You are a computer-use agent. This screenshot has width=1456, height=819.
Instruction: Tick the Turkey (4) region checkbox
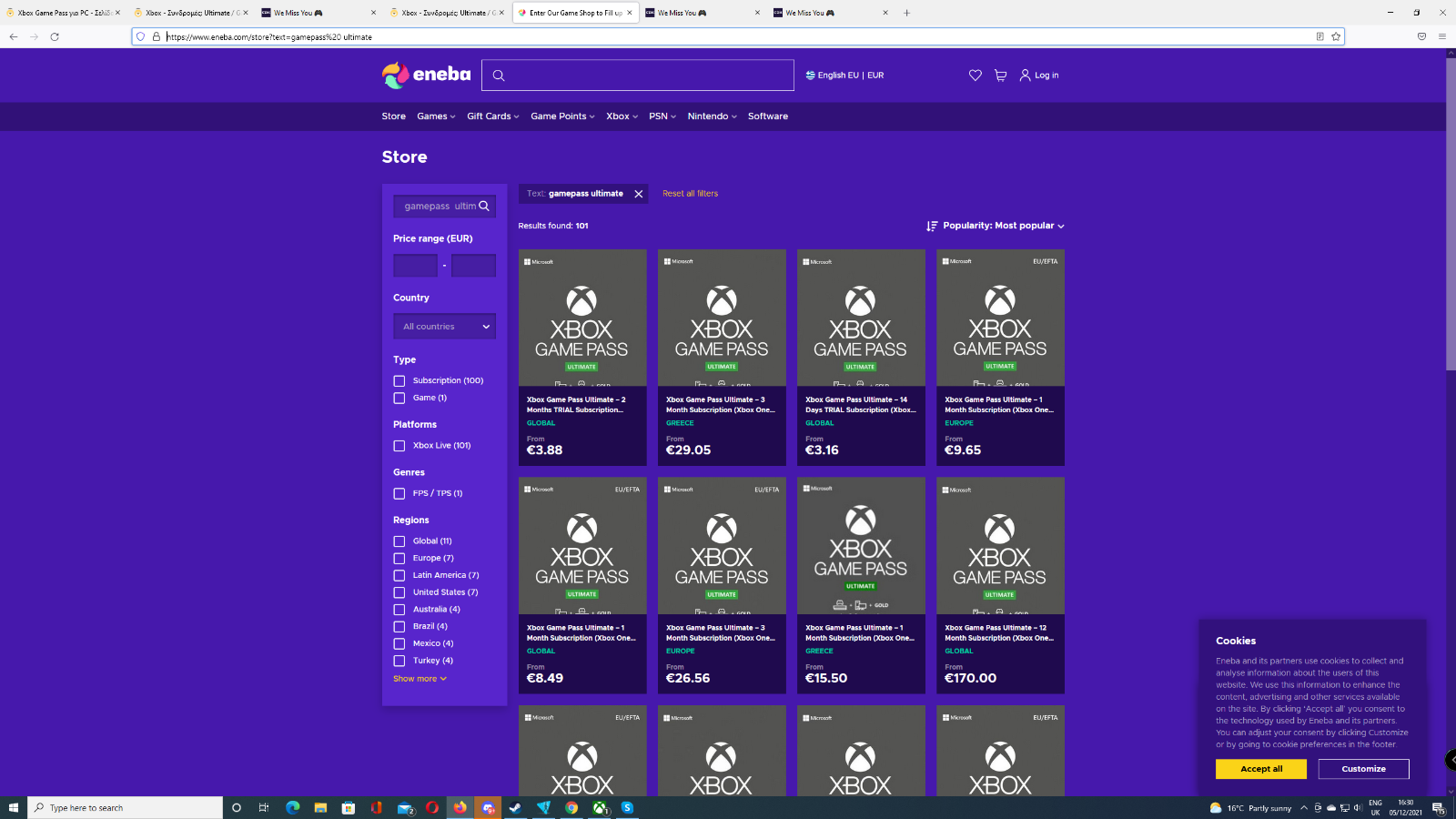[x=399, y=661]
